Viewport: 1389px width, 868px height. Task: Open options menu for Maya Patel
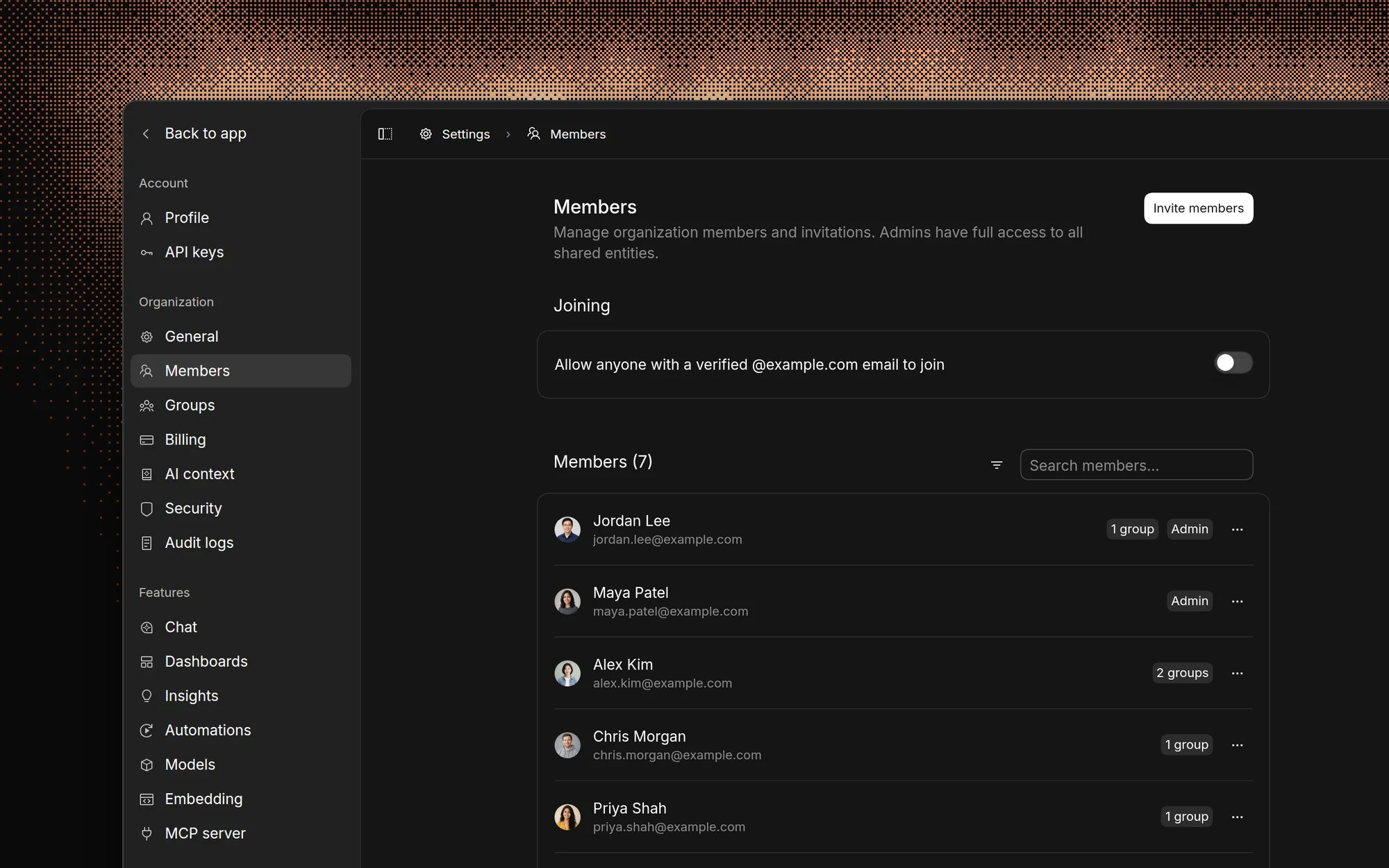pyautogui.click(x=1237, y=601)
